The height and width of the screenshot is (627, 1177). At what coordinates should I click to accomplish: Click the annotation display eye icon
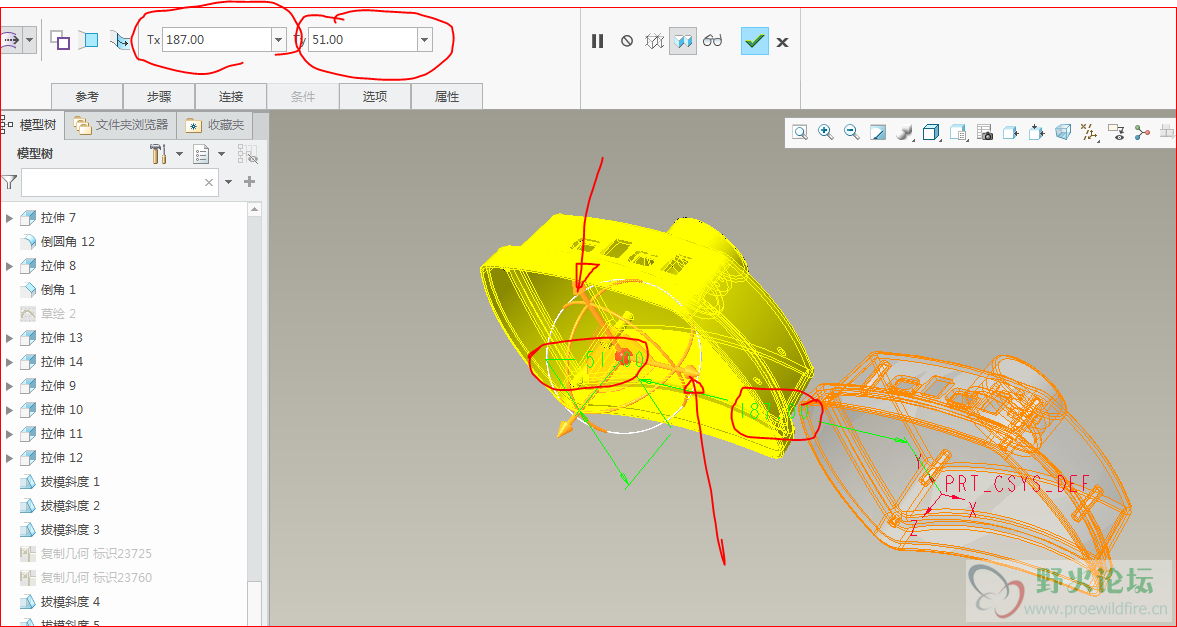[x=1116, y=133]
